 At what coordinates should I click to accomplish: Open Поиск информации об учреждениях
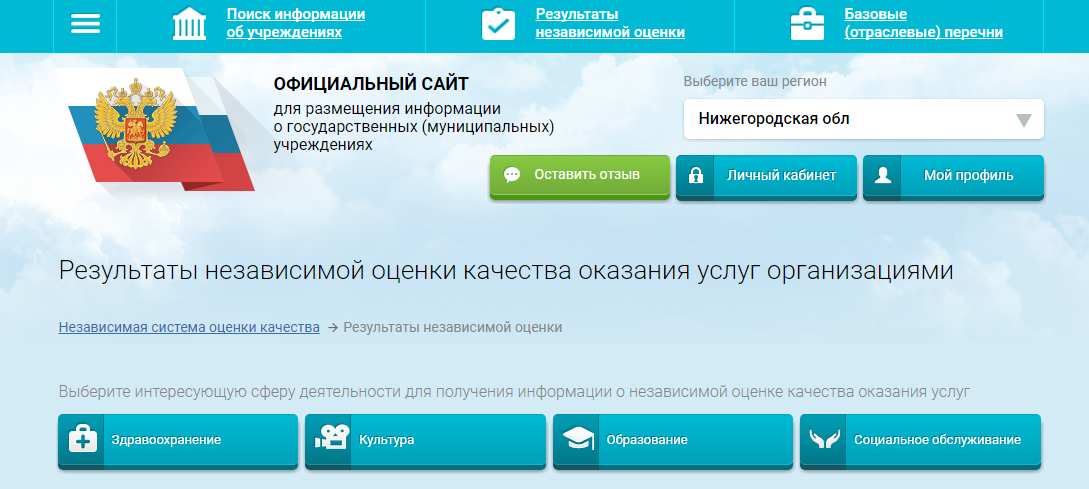pos(296,24)
